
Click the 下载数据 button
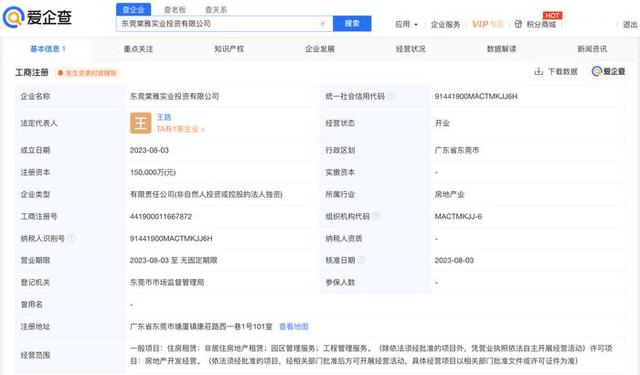pos(556,71)
